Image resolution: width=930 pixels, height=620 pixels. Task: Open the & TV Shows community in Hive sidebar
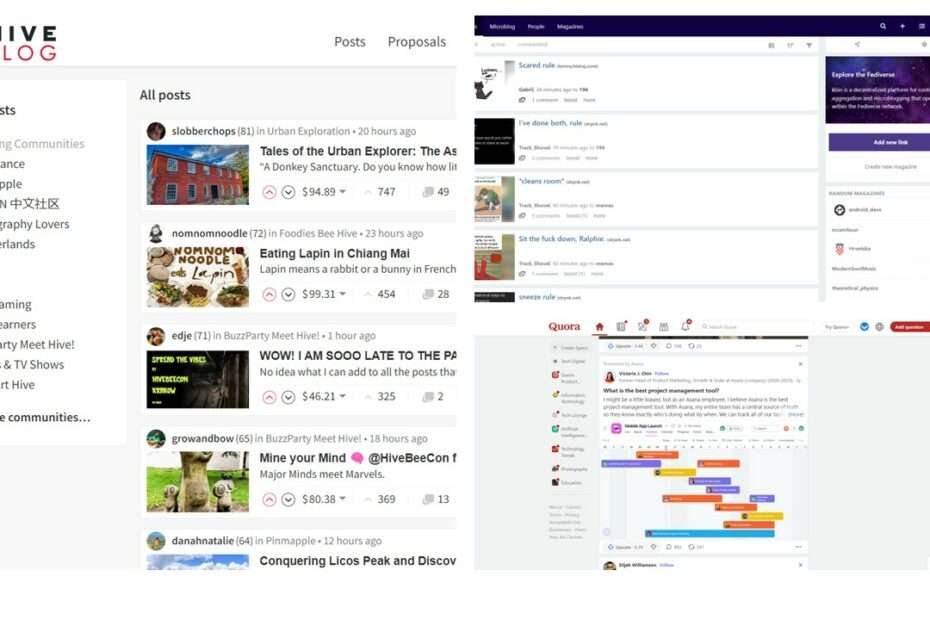pos(32,365)
